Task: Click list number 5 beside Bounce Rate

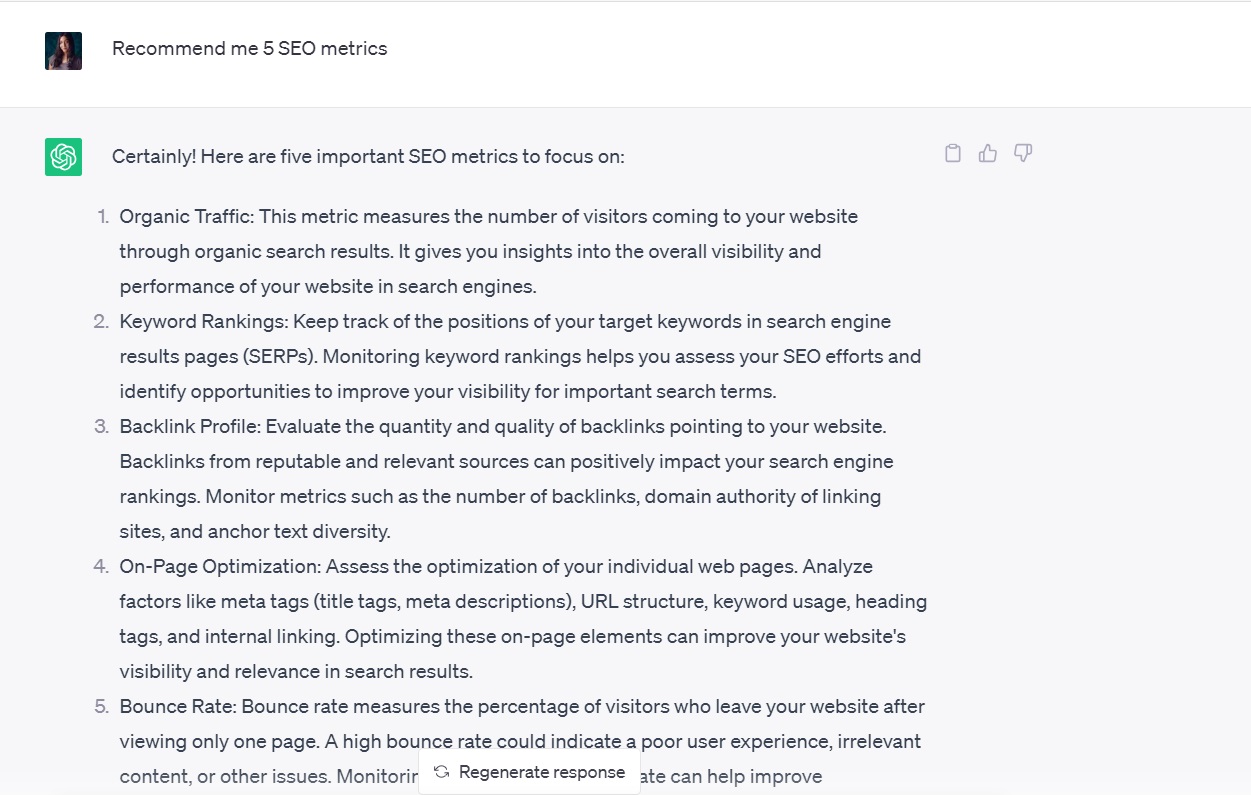Action: [101, 706]
